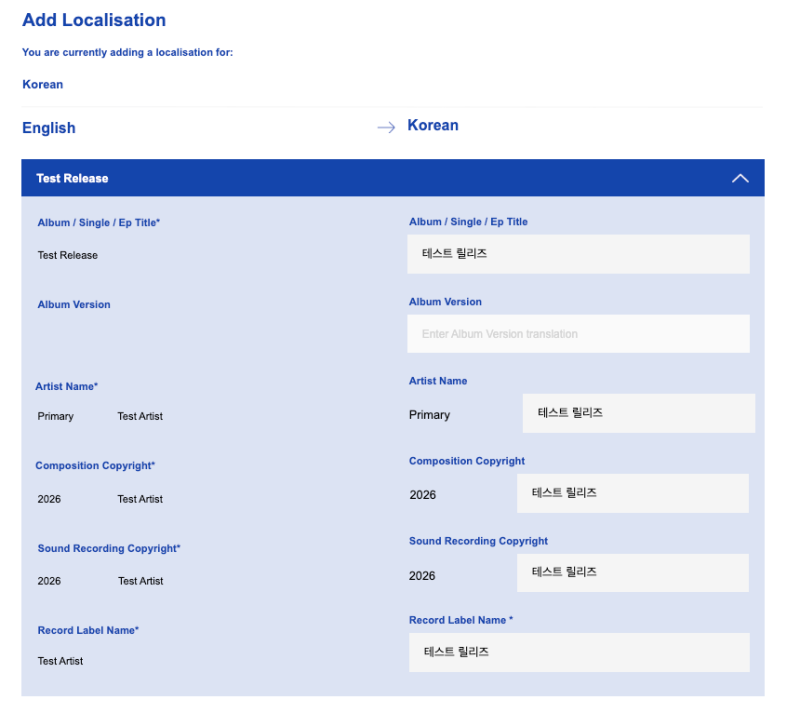Click the Korean Album / Single / Ep Title field
This screenshot has width=800, height=713.
[x=578, y=254]
